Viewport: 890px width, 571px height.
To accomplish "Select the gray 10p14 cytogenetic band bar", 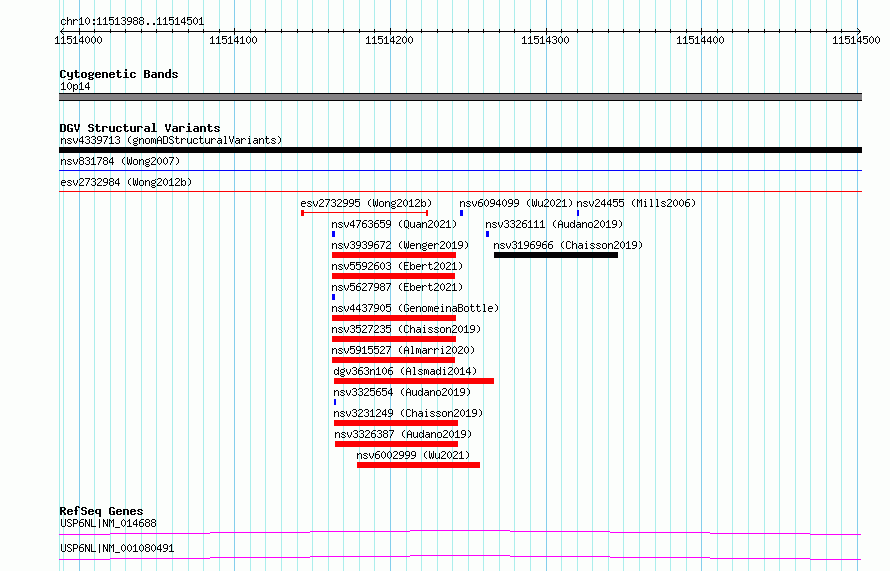I will [x=460, y=97].
